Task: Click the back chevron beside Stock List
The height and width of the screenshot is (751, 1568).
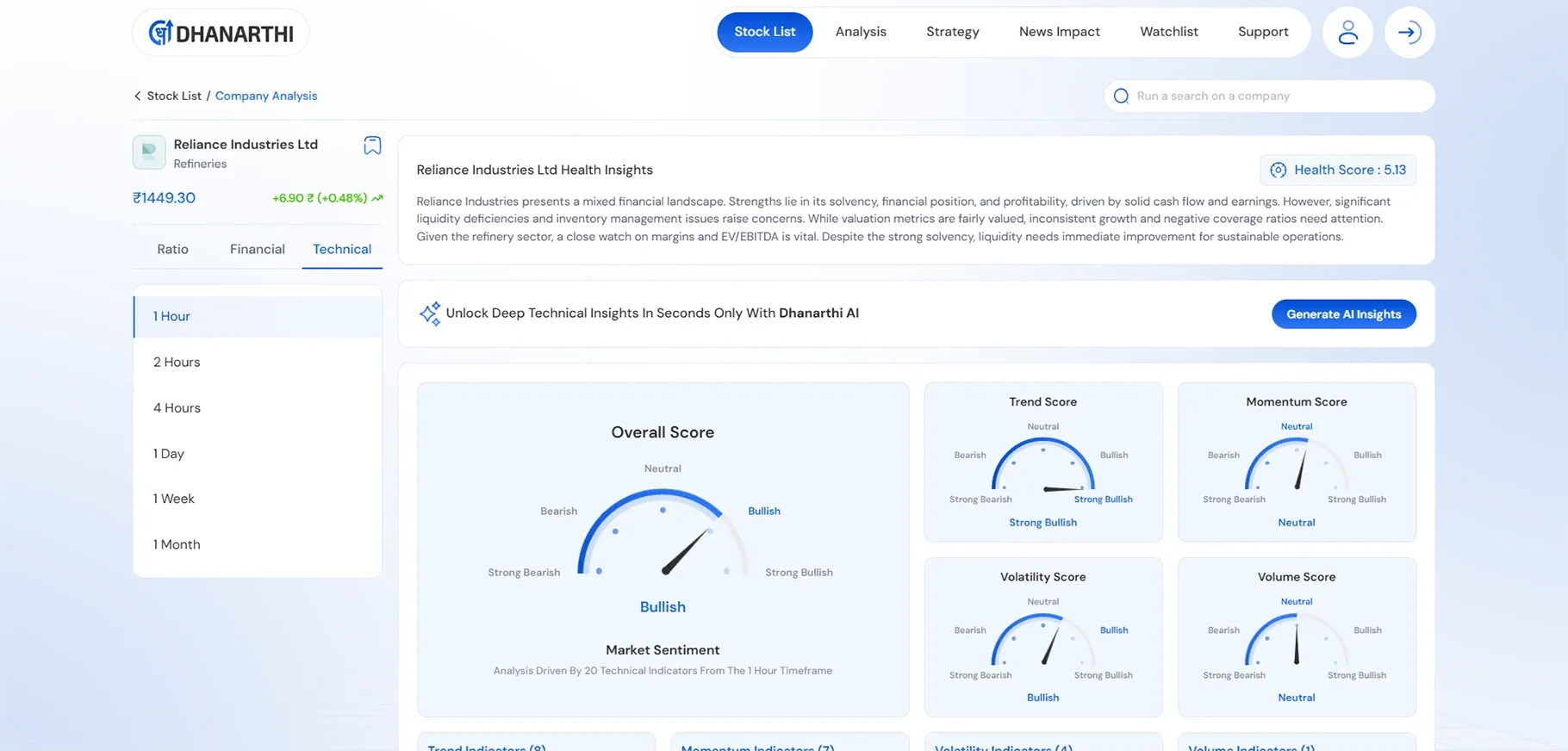Action: 137,96
